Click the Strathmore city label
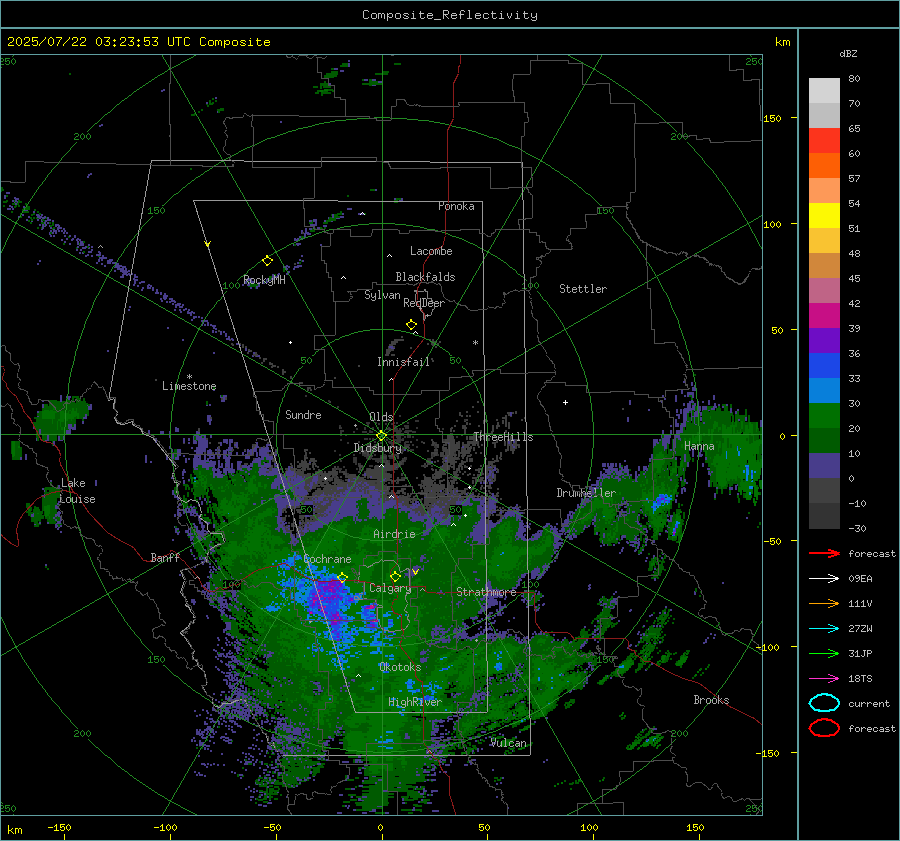This screenshot has height=841, width=900. click(486, 592)
